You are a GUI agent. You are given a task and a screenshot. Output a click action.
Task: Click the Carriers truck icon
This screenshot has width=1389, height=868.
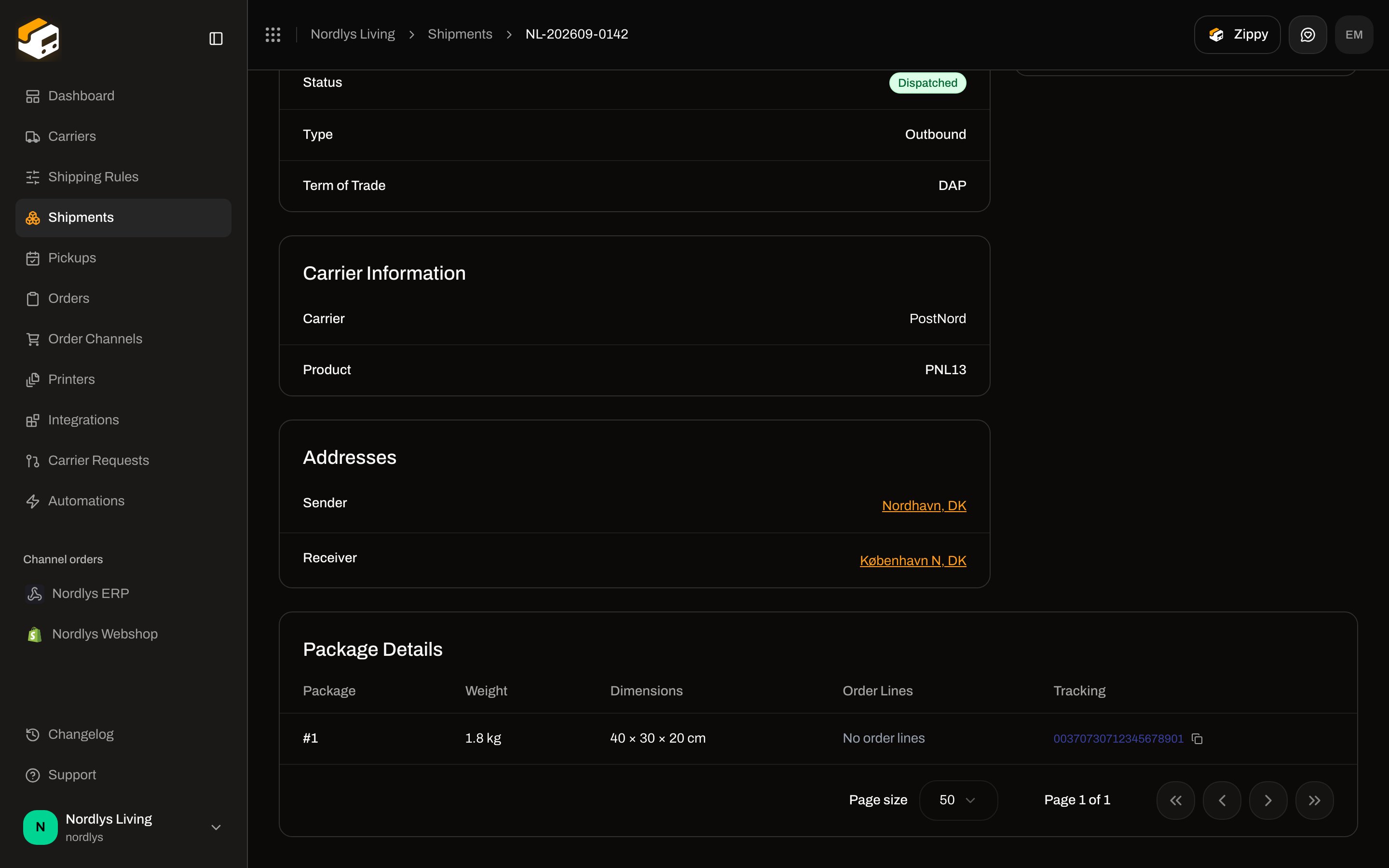click(33, 136)
